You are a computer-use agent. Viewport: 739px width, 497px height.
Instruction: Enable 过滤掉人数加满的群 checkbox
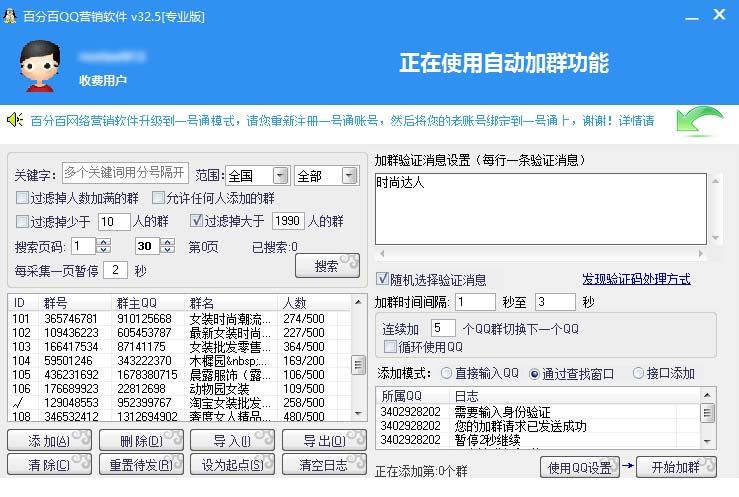(x=22, y=197)
